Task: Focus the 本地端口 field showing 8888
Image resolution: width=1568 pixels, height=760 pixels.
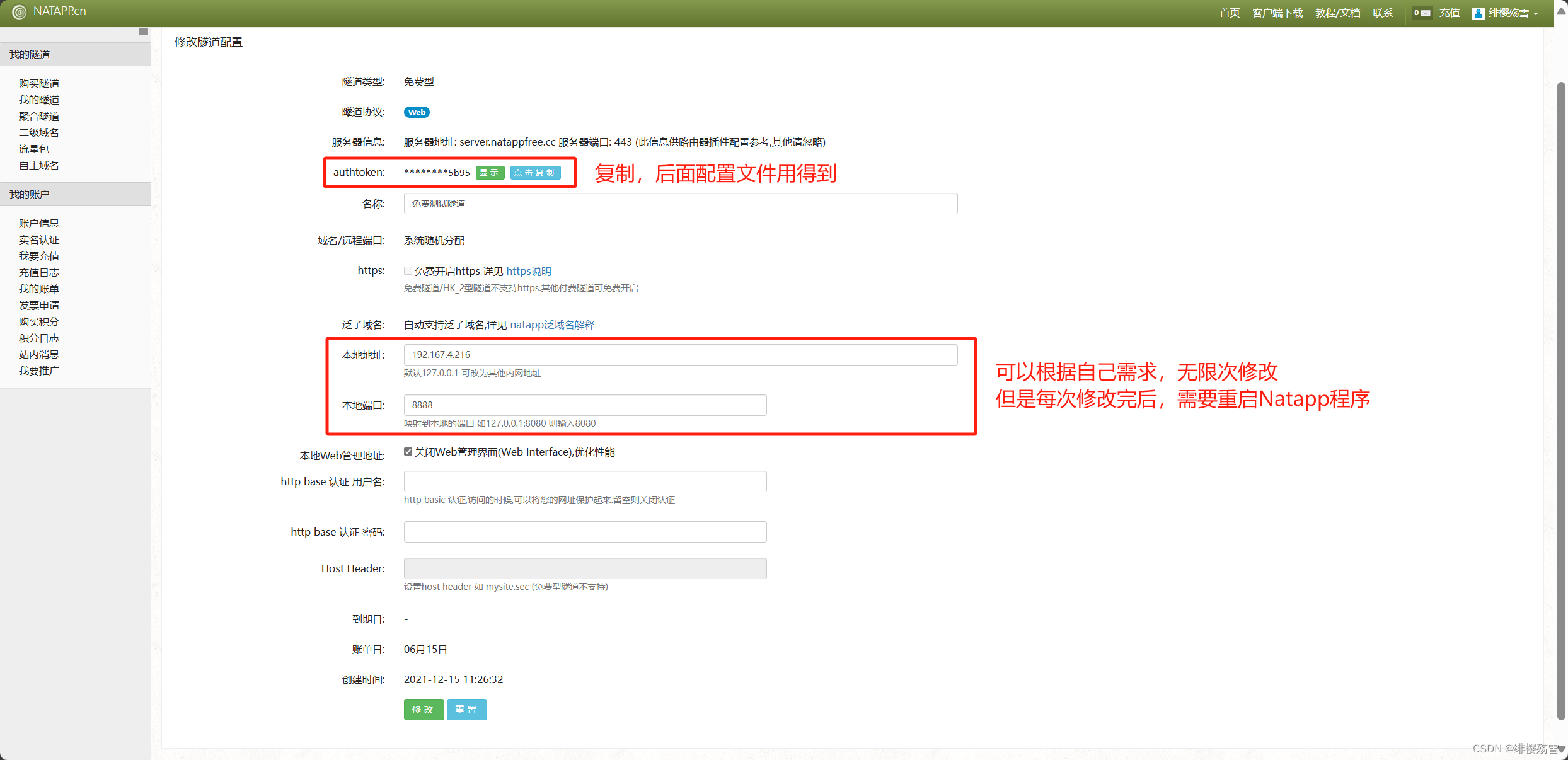Action: pos(585,405)
